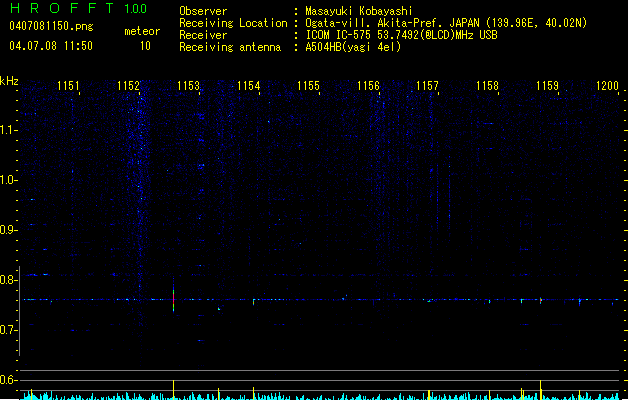Click observer name Masayuki Kobayashi
Image resolution: width=629 pixels, height=400 pixels.
coord(359,11)
